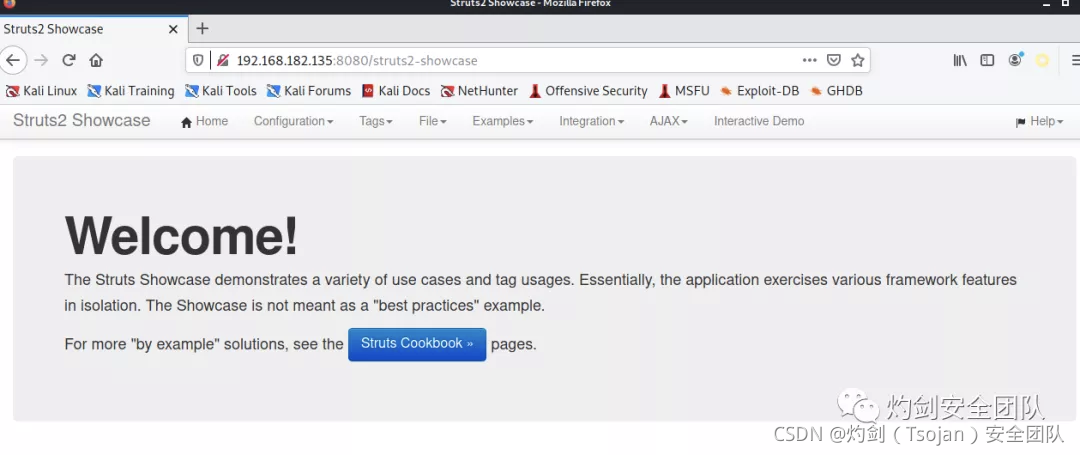
Task: Open the Firefox hamburger menu
Action: (x=1075, y=61)
